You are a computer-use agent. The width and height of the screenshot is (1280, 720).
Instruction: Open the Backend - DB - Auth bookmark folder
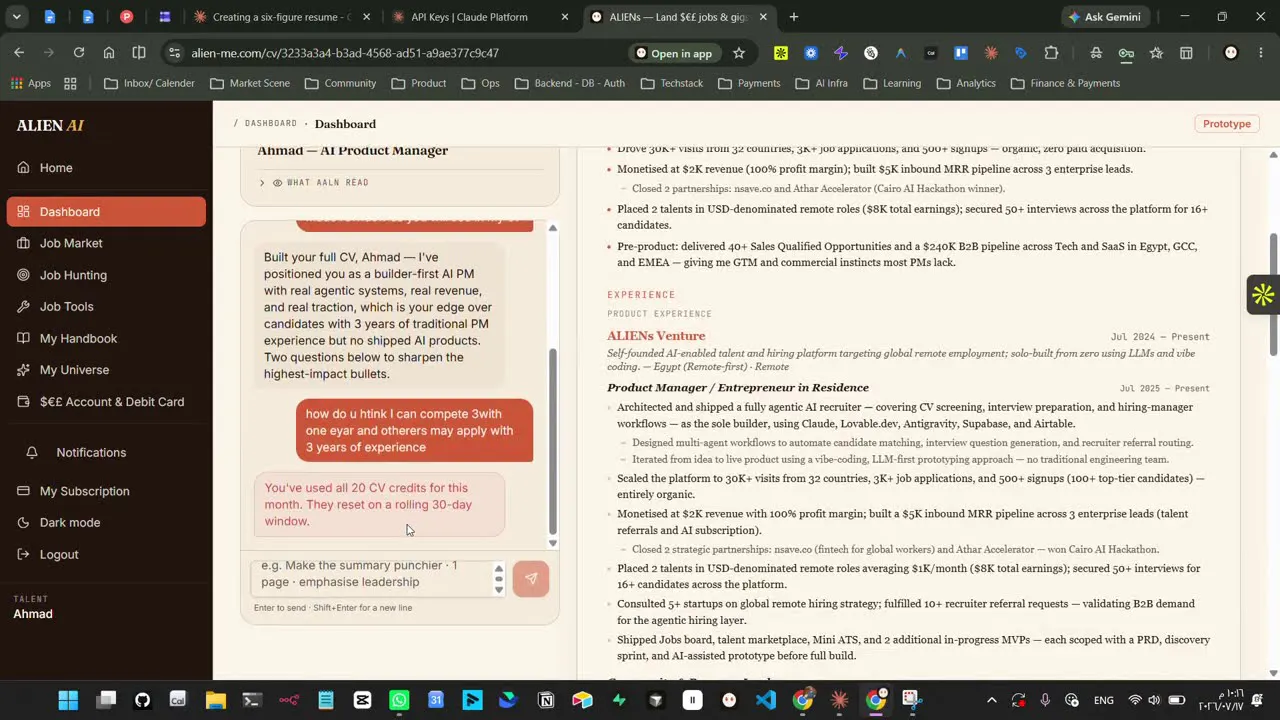[x=569, y=83]
